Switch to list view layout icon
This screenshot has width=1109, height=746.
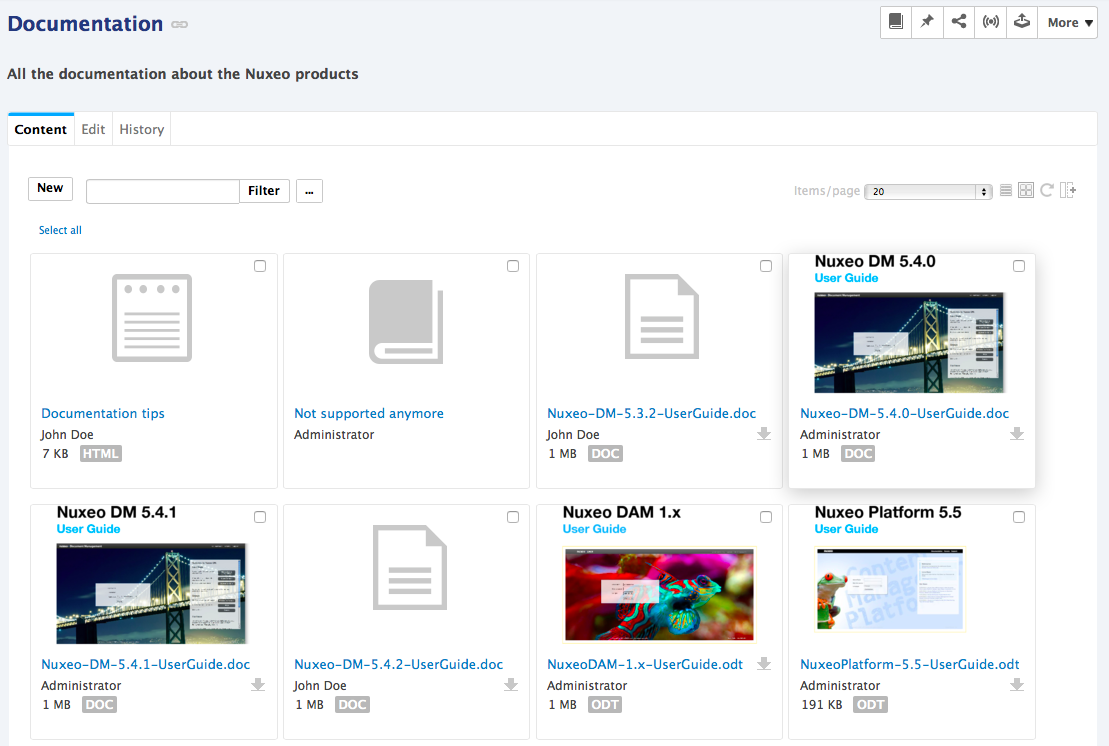click(1006, 190)
